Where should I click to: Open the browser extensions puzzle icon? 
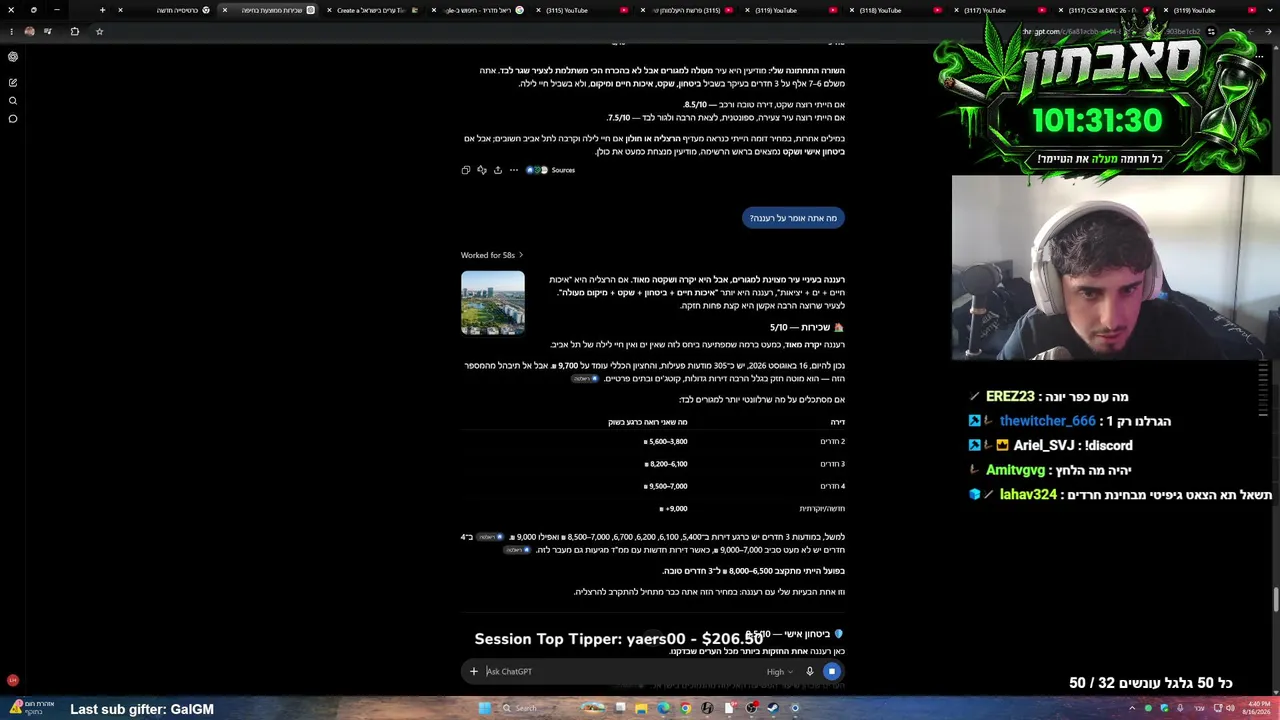coord(75,31)
